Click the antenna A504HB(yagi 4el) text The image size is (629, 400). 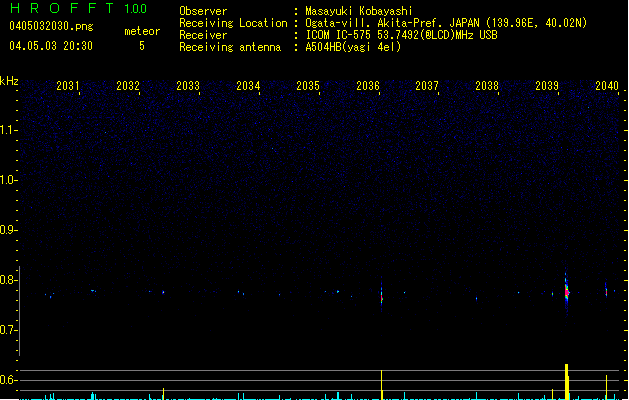click(x=353, y=47)
